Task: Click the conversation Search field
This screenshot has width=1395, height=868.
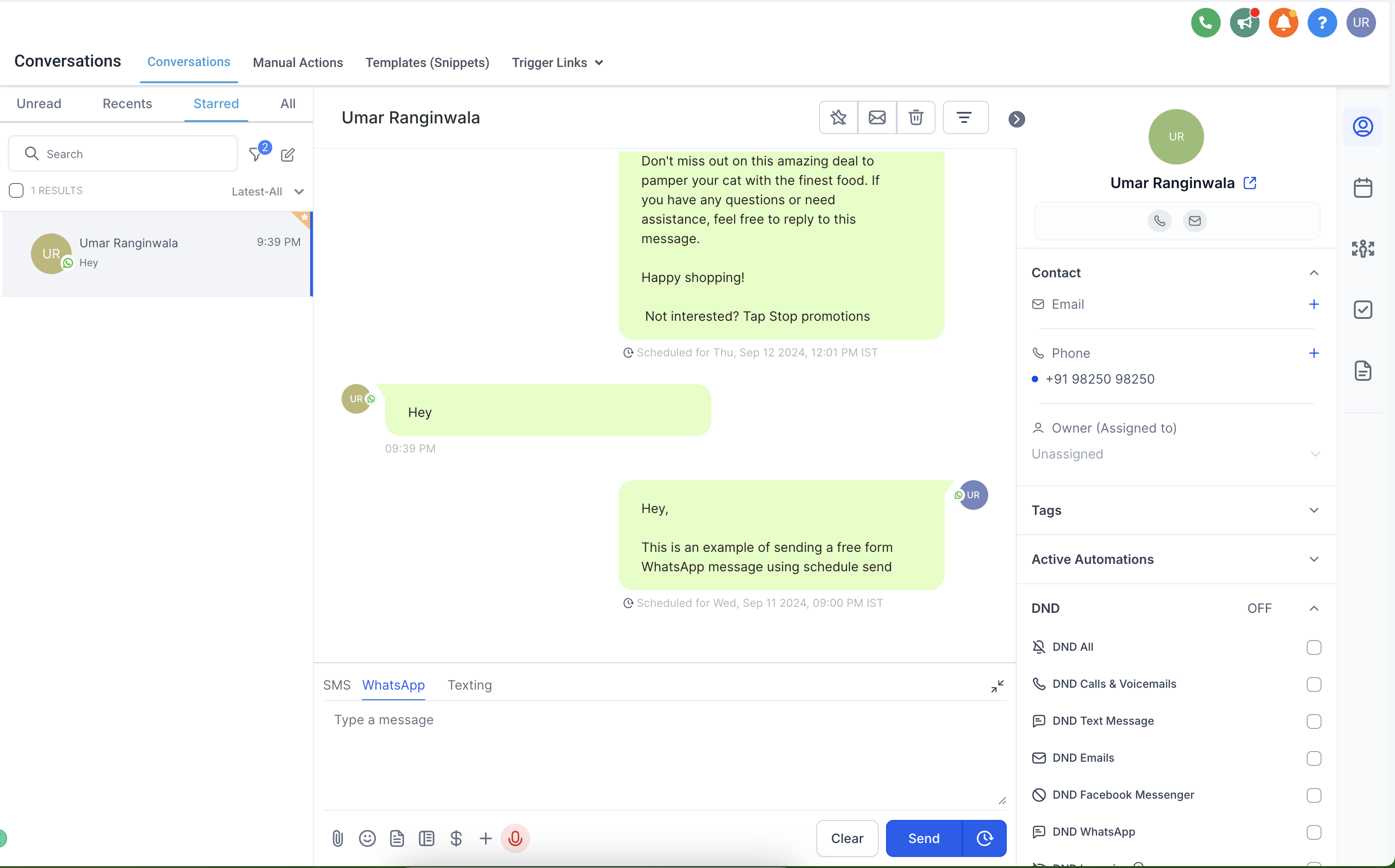Action: [x=123, y=154]
